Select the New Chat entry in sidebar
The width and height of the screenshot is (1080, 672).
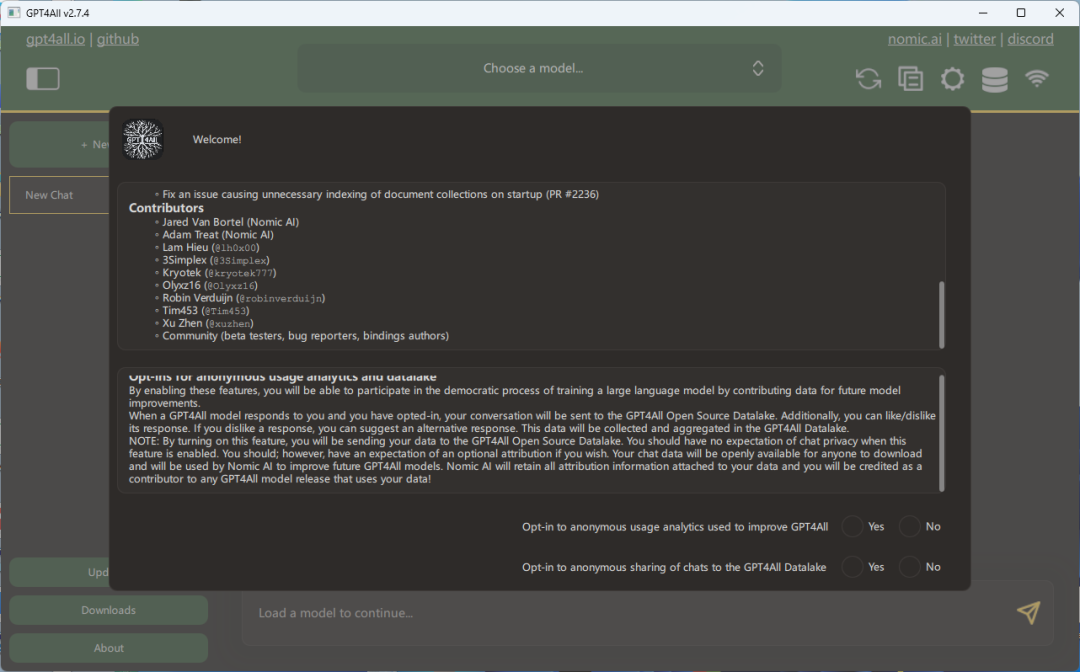(x=59, y=195)
